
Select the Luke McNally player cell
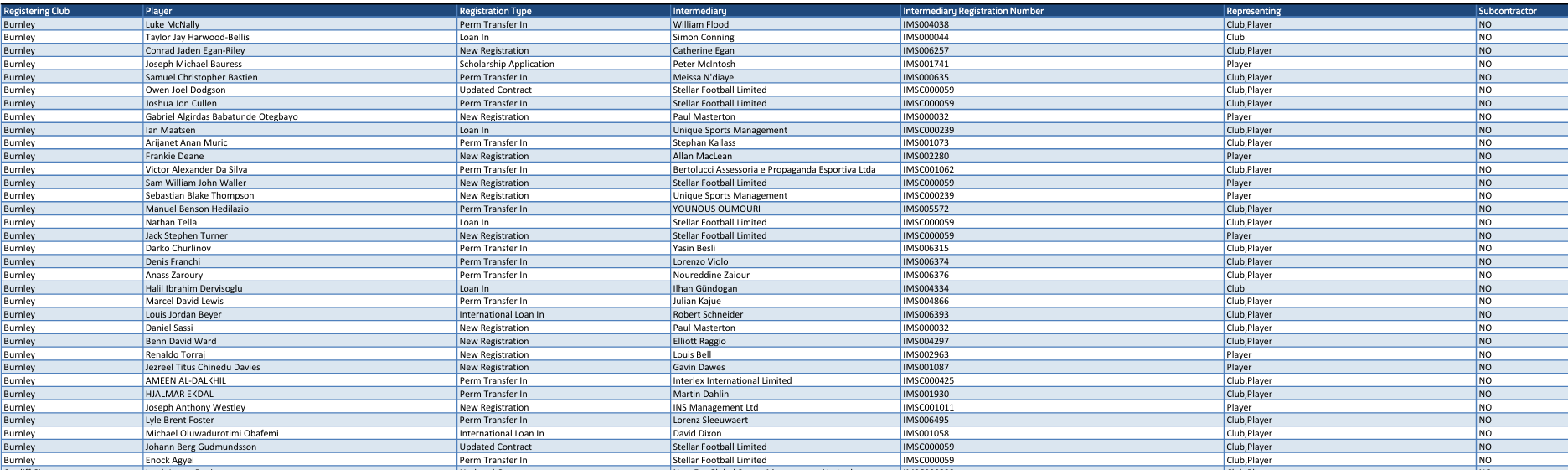(173, 24)
